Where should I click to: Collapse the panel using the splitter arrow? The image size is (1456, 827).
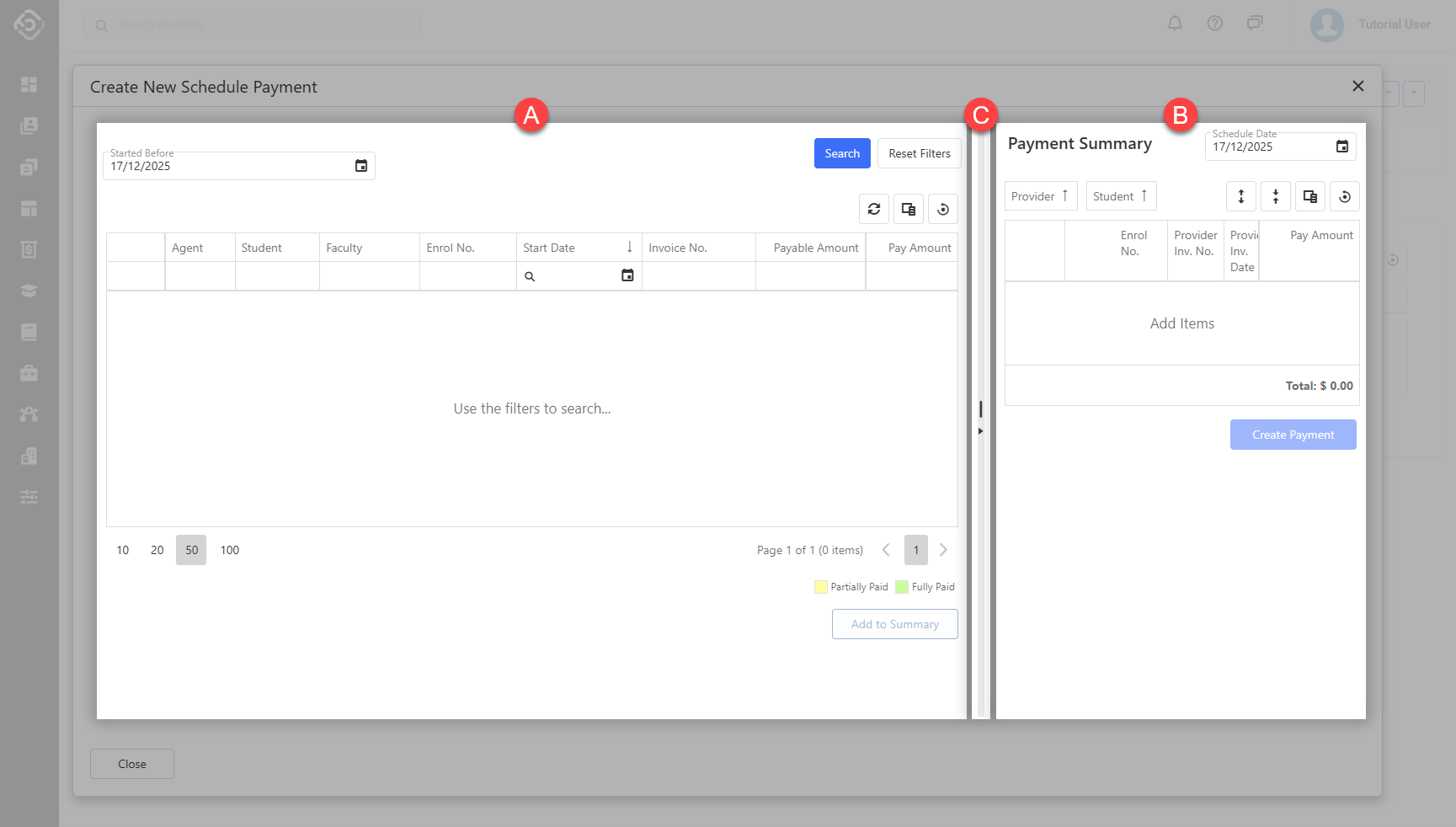tap(980, 431)
